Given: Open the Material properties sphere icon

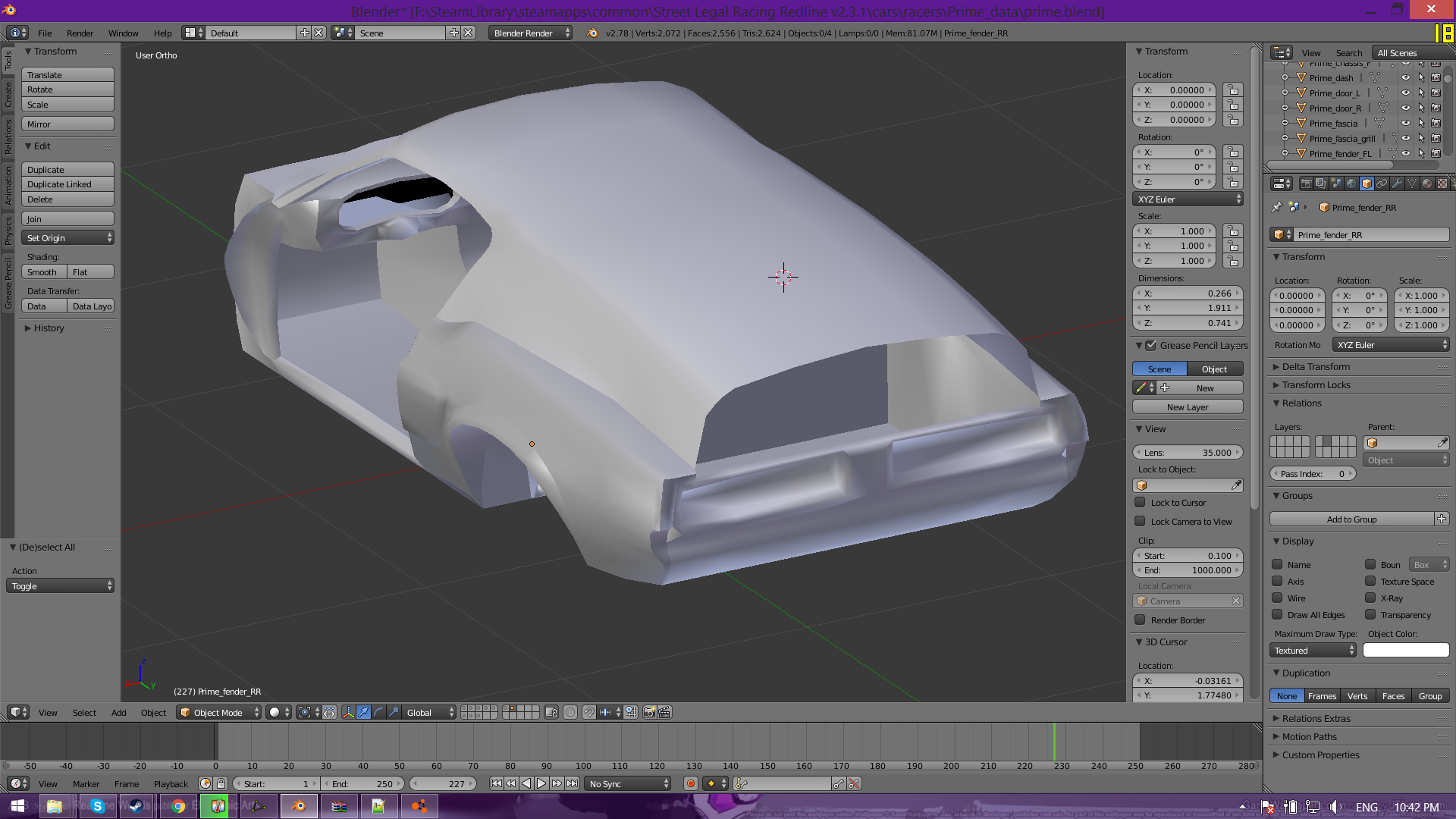Looking at the screenshot, I should (x=1427, y=184).
